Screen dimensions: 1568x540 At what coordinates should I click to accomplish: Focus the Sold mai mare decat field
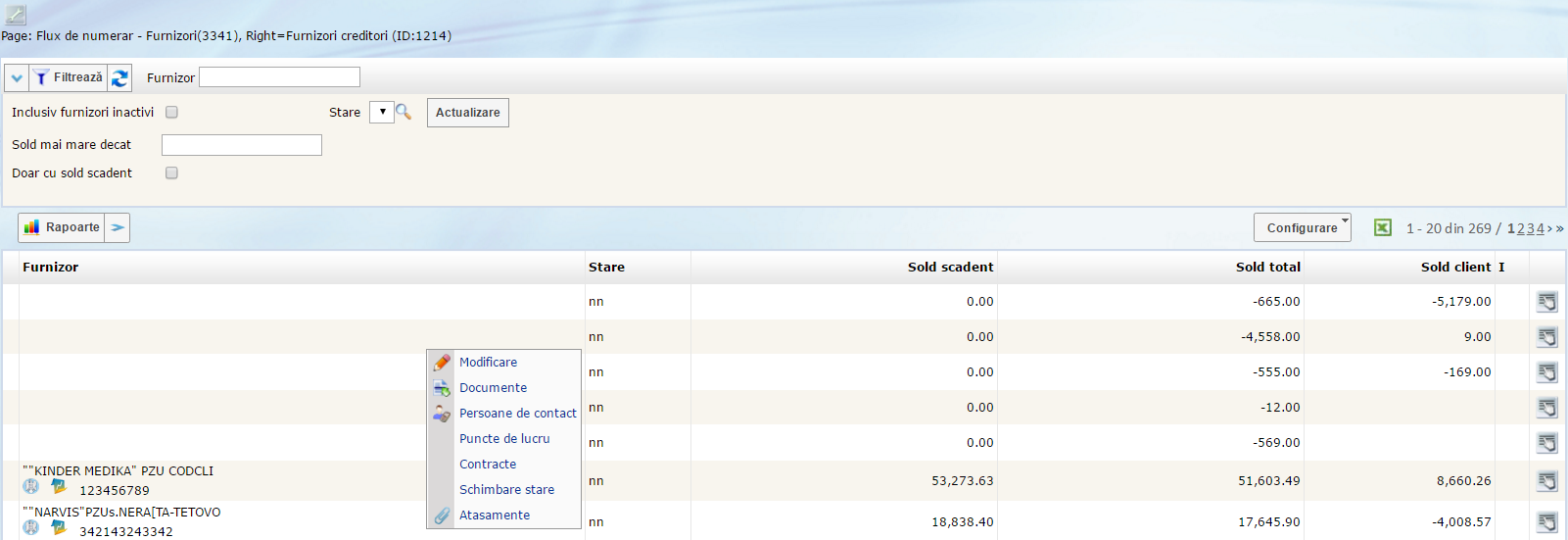point(241,145)
